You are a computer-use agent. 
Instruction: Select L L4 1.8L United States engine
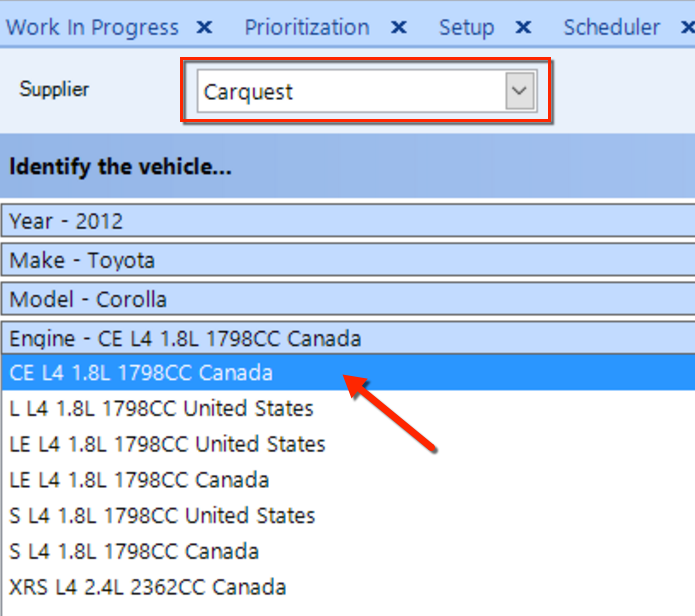click(x=348, y=408)
